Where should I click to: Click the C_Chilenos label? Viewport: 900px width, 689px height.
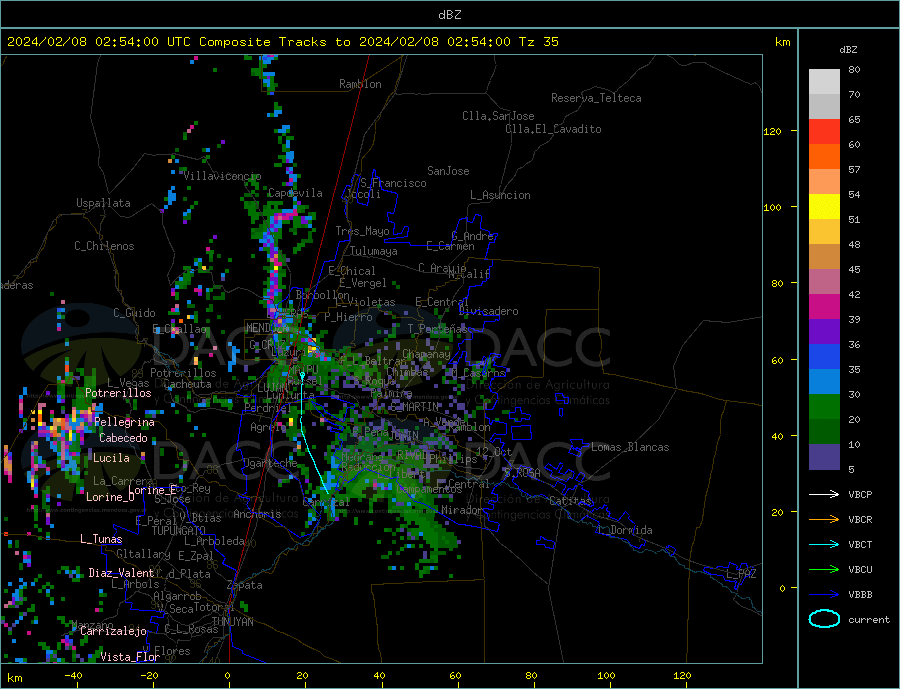pyautogui.click(x=104, y=246)
